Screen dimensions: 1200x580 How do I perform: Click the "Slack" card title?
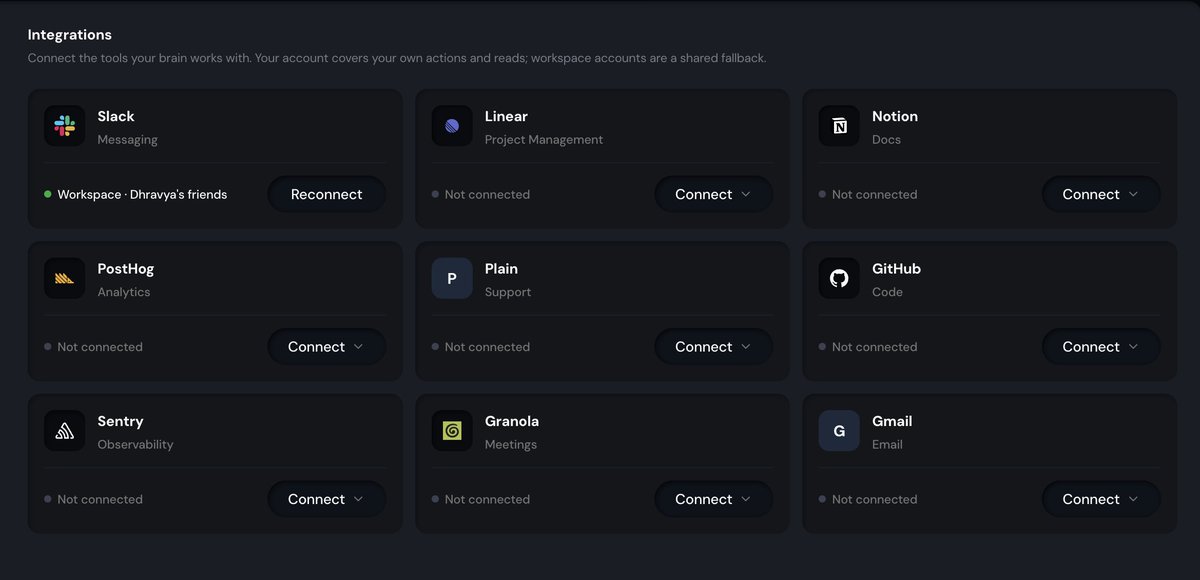pyautogui.click(x=116, y=116)
